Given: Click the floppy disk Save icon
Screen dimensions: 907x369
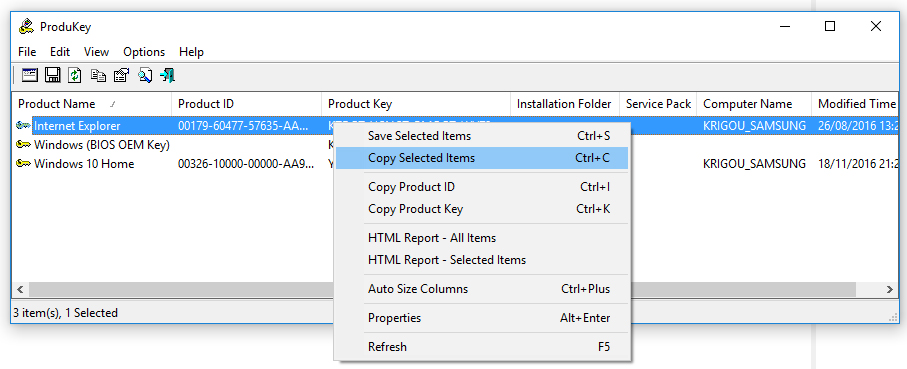Looking at the screenshot, I should pos(53,75).
